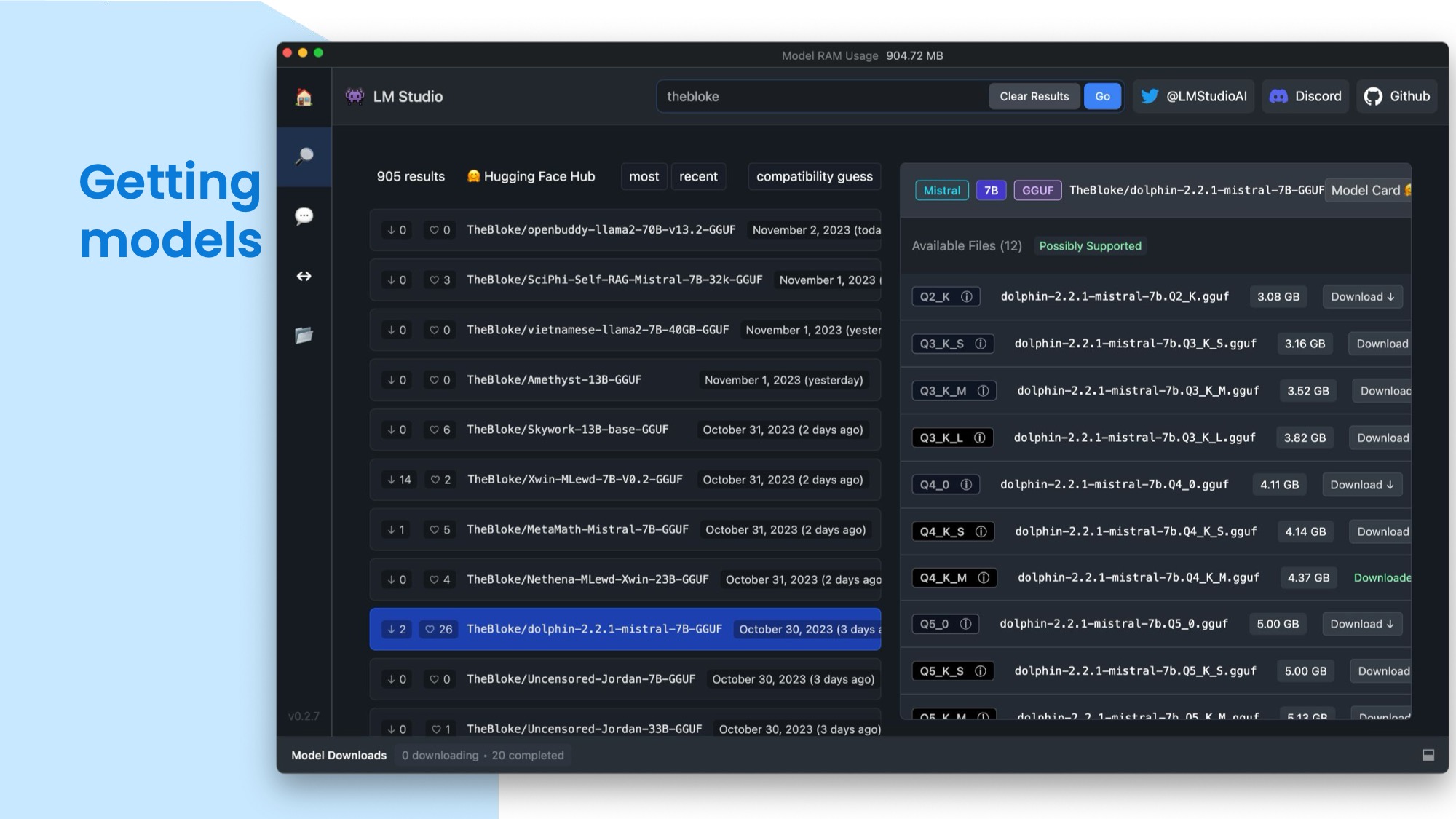Image resolution: width=1456 pixels, height=819 pixels.
Task: Click the search input containing thebloke
Action: (x=819, y=96)
